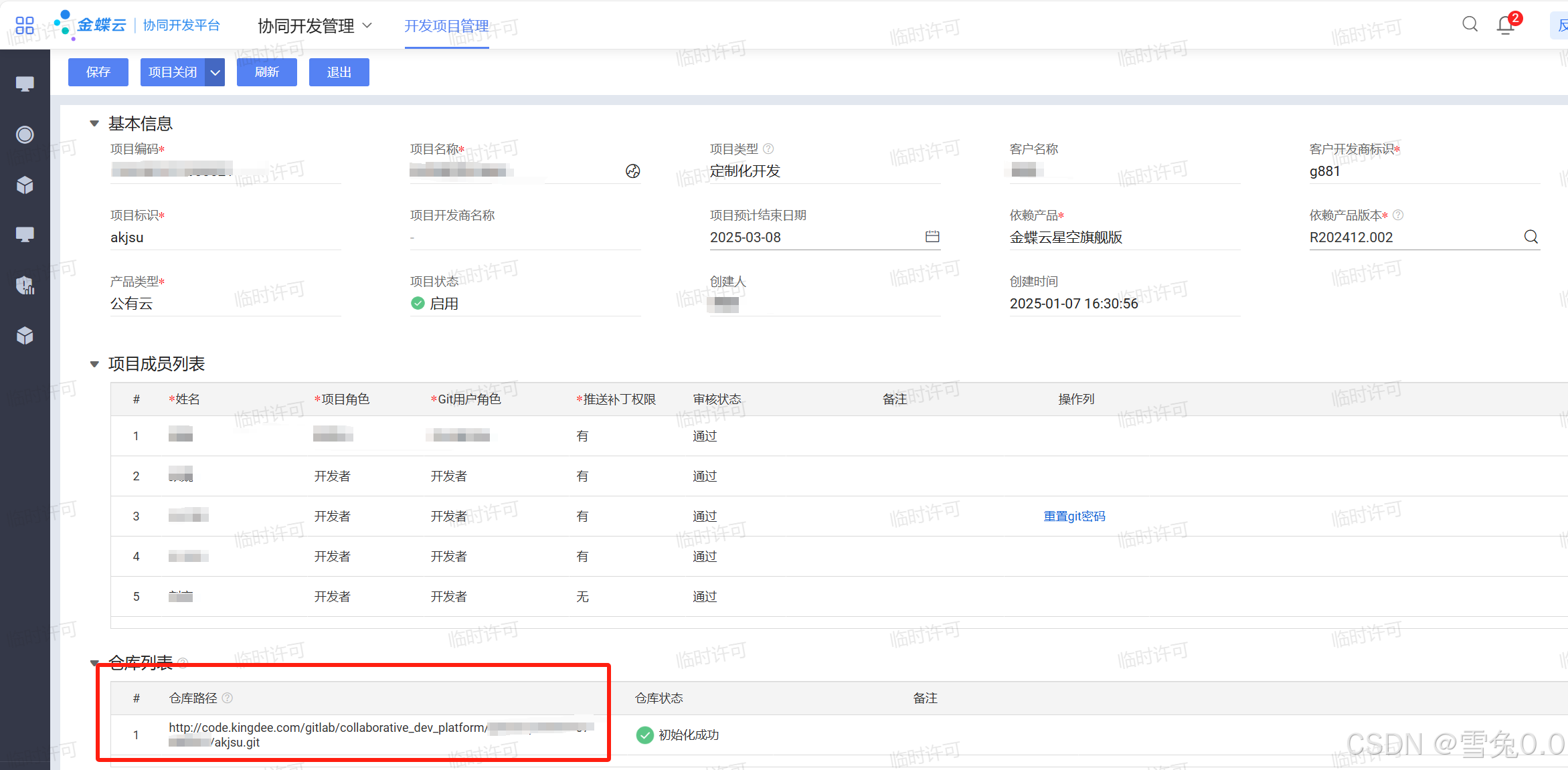This screenshot has width=1568, height=770.
Task: Switch to the 开发项目管理 tab
Action: 446,26
